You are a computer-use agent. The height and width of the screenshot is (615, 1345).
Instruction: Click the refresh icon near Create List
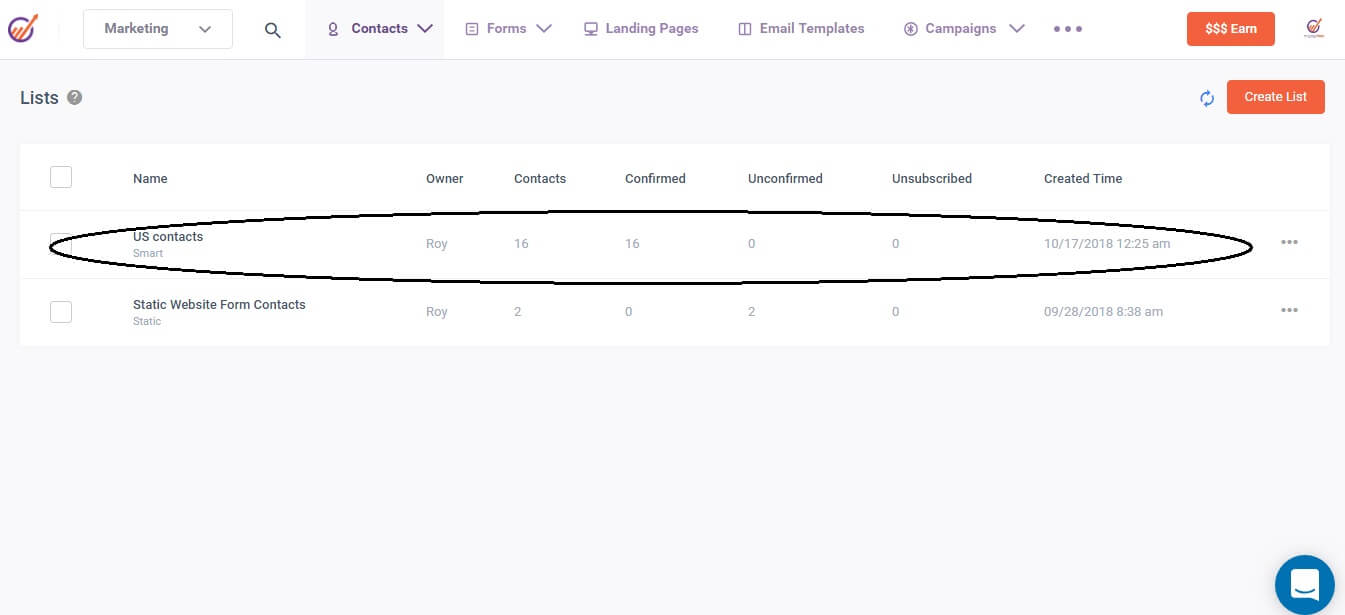[1207, 97]
